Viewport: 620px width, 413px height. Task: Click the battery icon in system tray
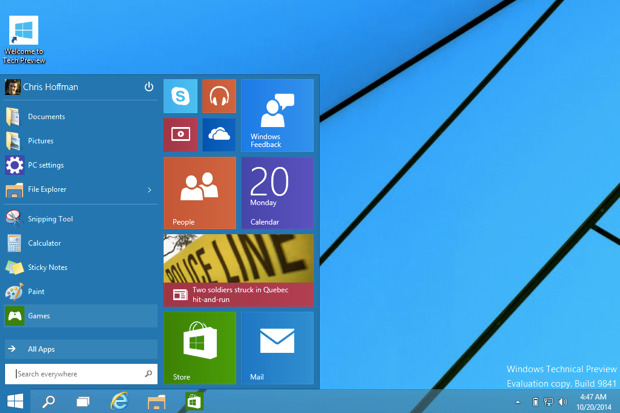(535, 402)
